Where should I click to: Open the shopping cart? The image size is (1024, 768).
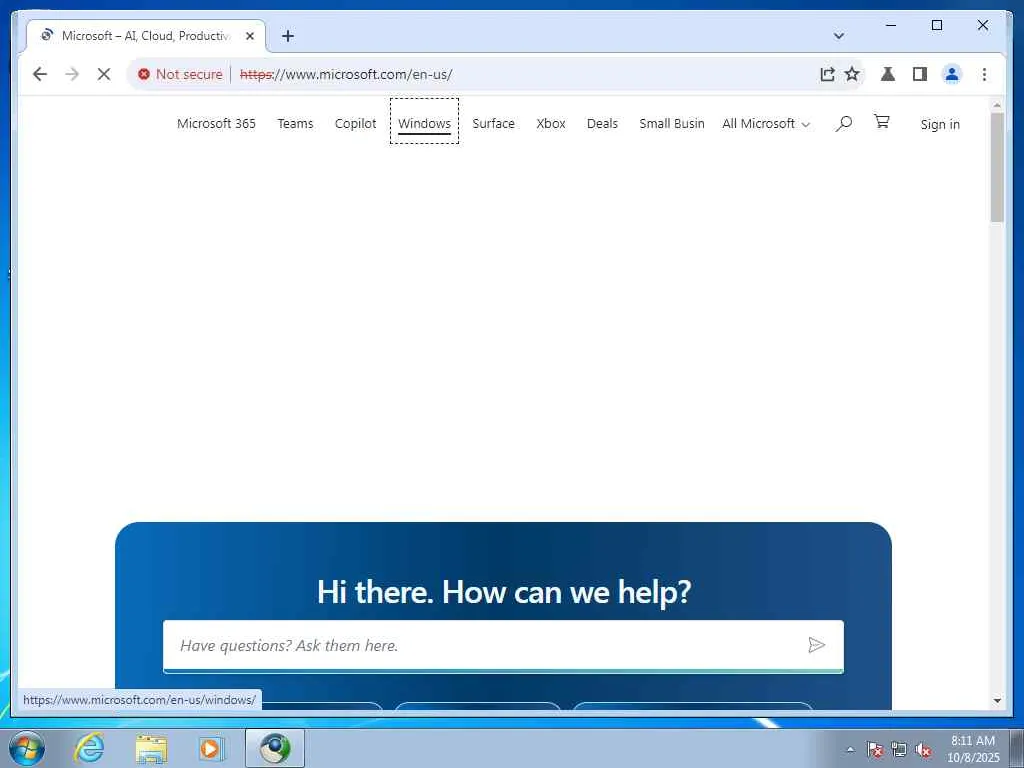click(x=882, y=121)
